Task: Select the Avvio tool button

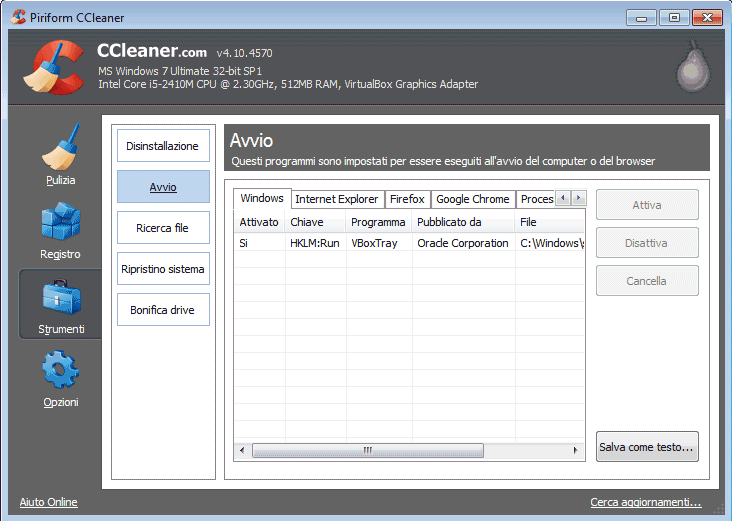Action: click(163, 187)
